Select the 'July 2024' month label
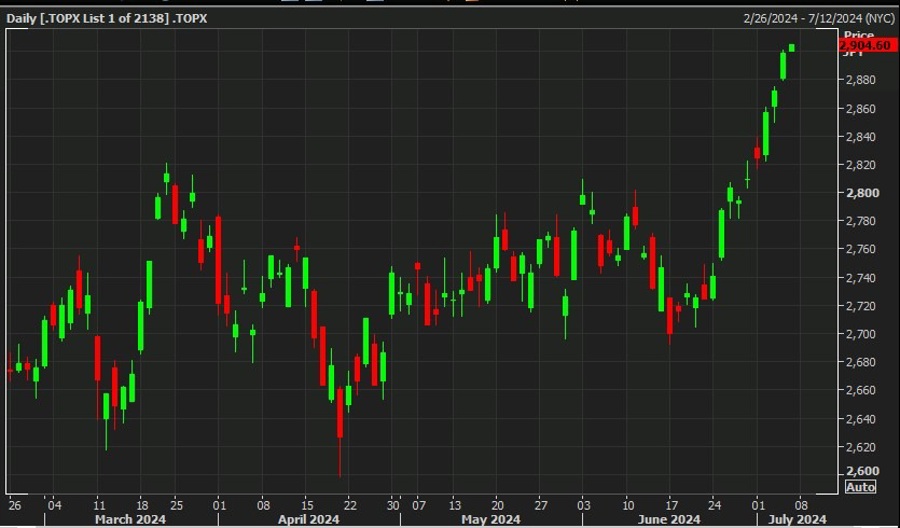This screenshot has width=900, height=528. coord(797,520)
